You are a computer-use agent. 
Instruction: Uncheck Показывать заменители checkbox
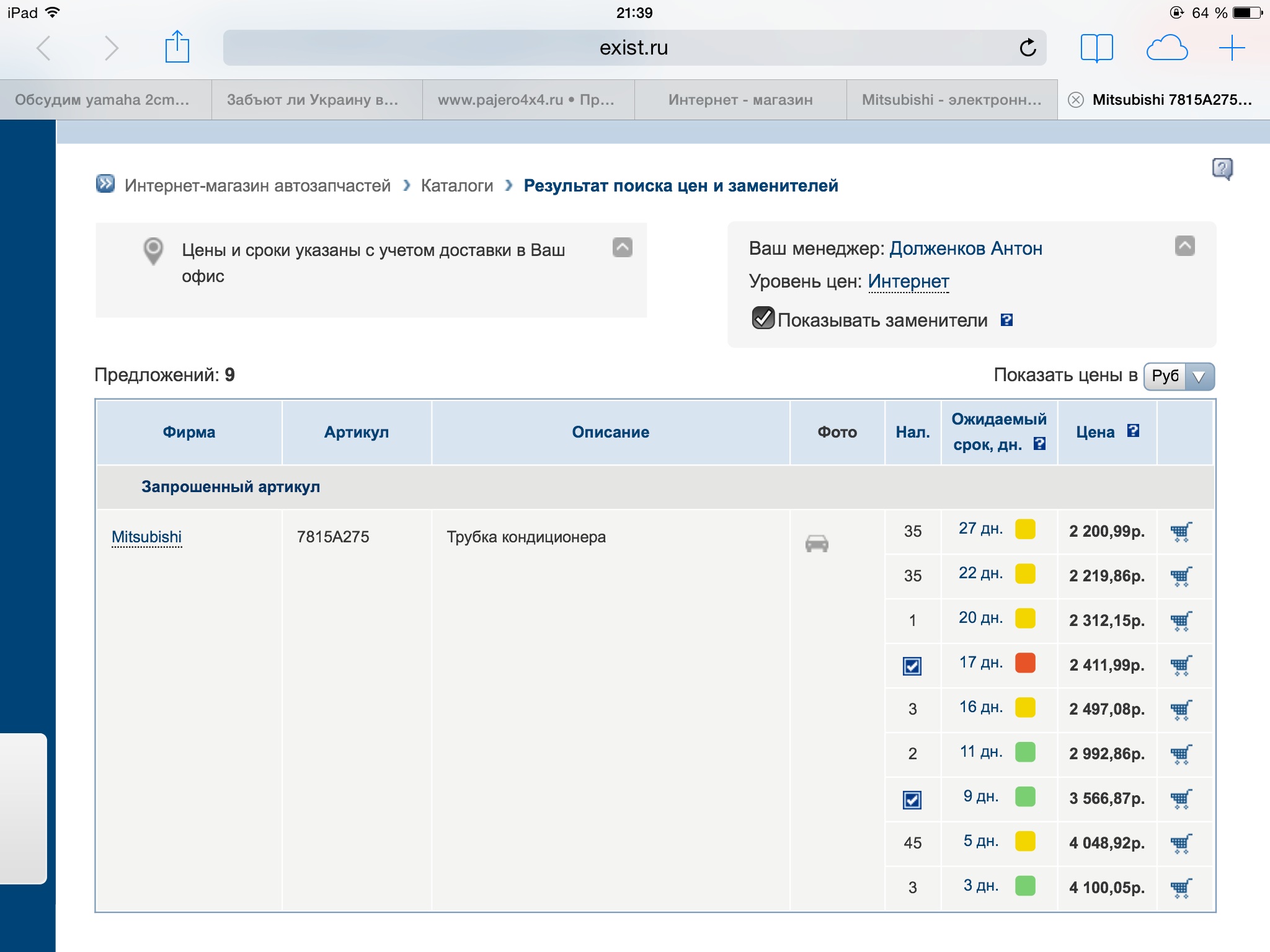pyautogui.click(x=763, y=318)
